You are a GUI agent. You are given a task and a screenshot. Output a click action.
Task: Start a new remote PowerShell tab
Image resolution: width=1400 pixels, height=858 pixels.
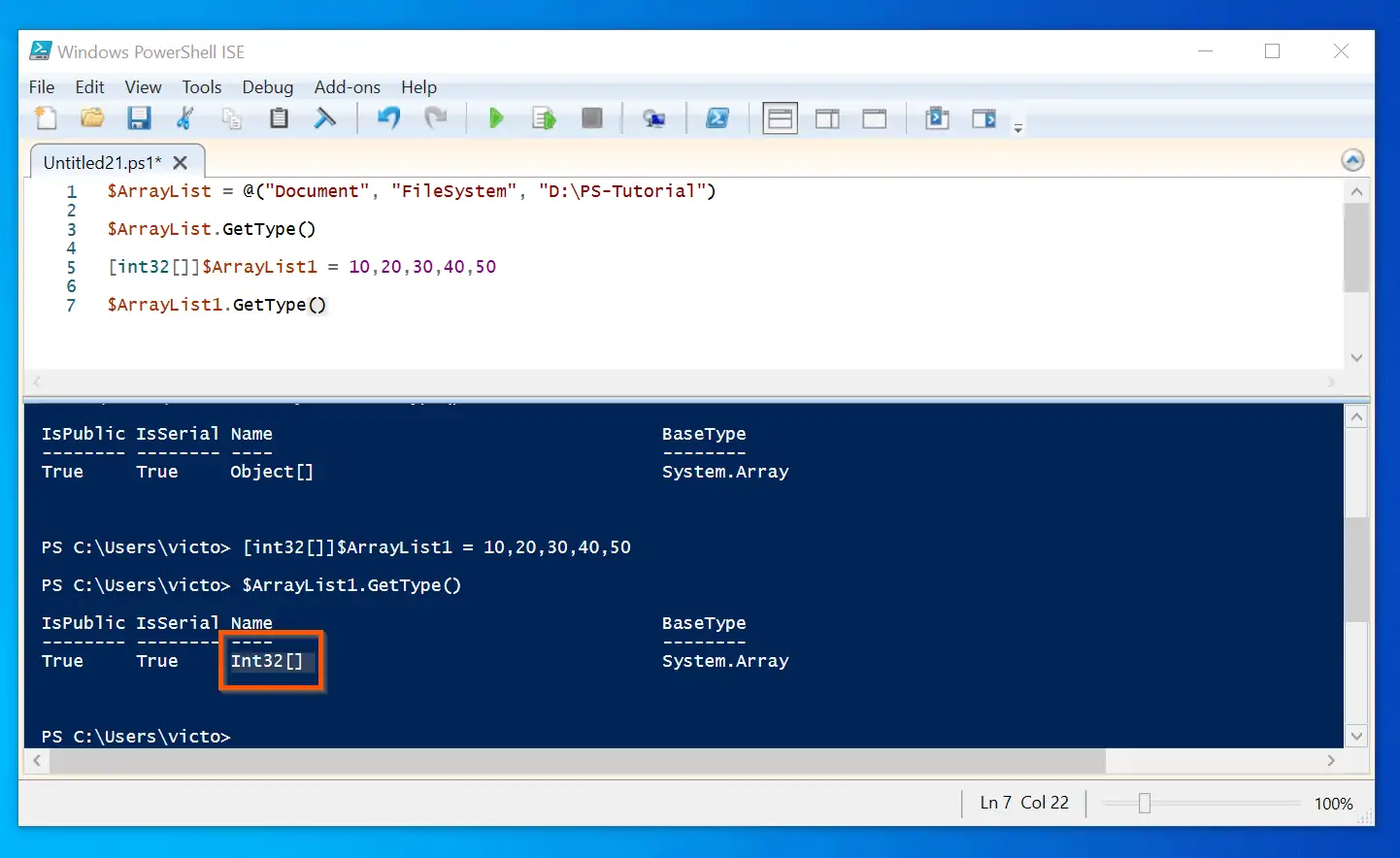coord(653,118)
